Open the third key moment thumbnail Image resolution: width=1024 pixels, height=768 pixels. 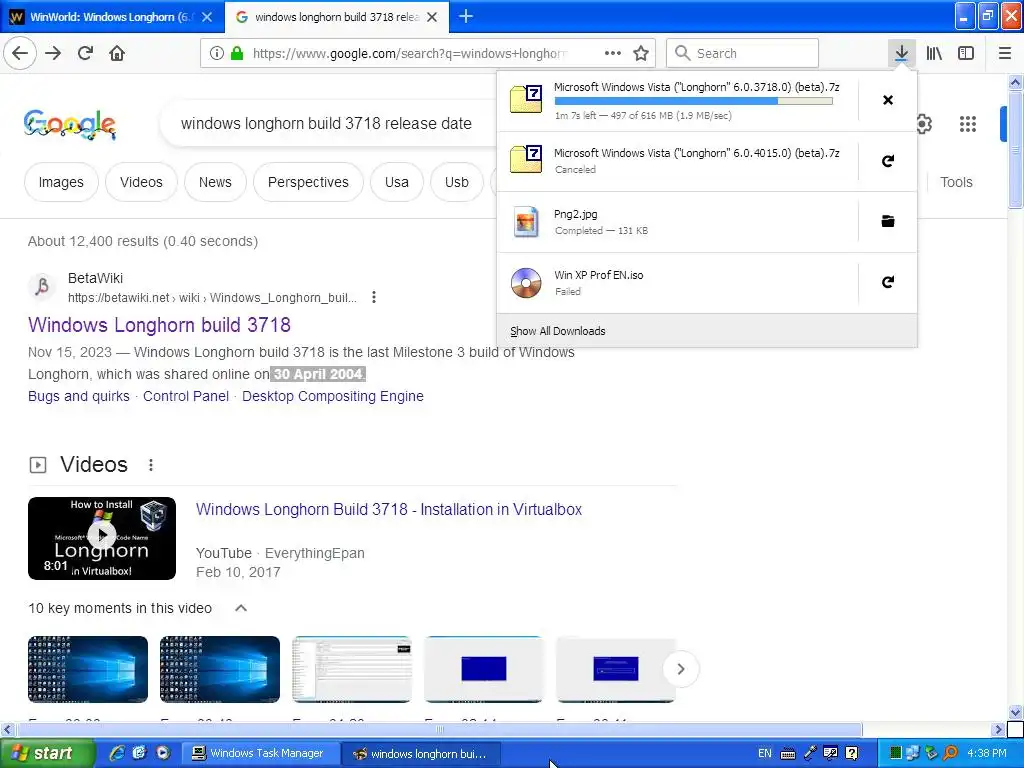click(352, 669)
